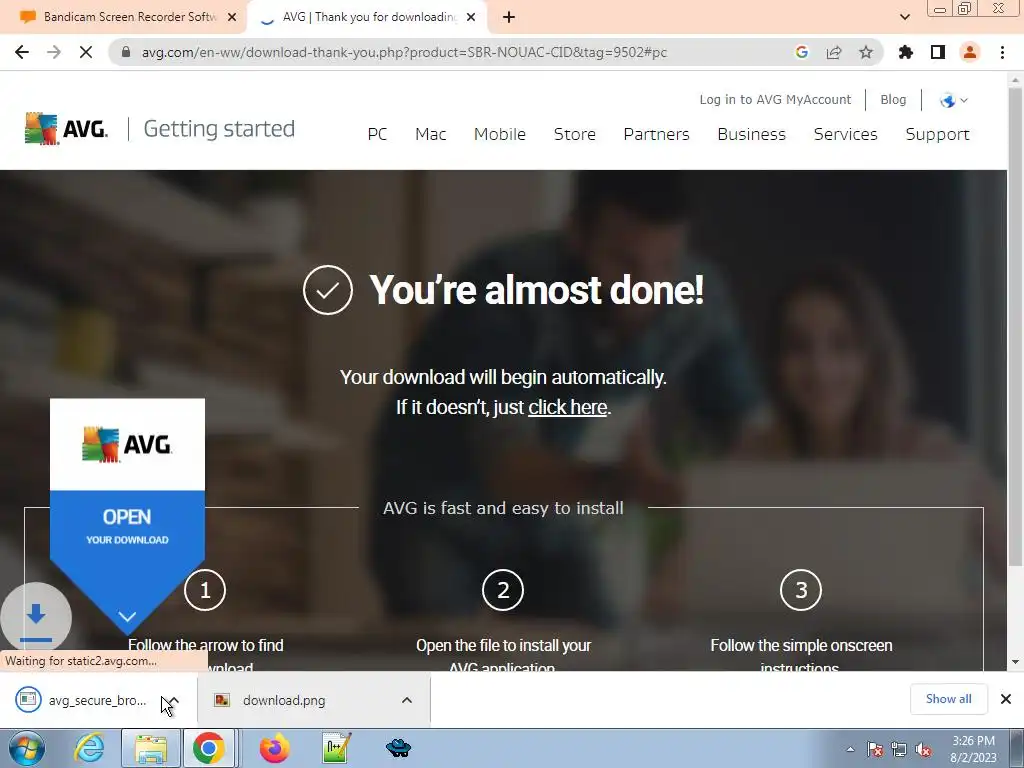Open the Chrome profile avatar
1024x768 pixels.
pos(970,52)
